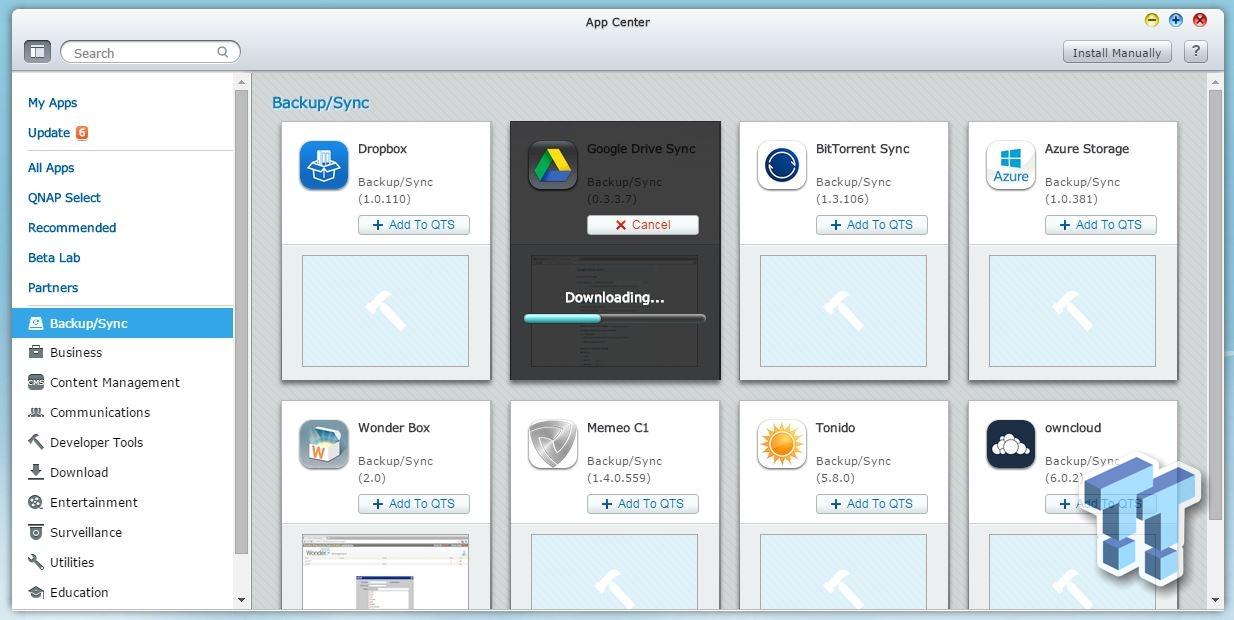1234x620 pixels.
Task: Open the help question mark button
Action: [x=1195, y=52]
